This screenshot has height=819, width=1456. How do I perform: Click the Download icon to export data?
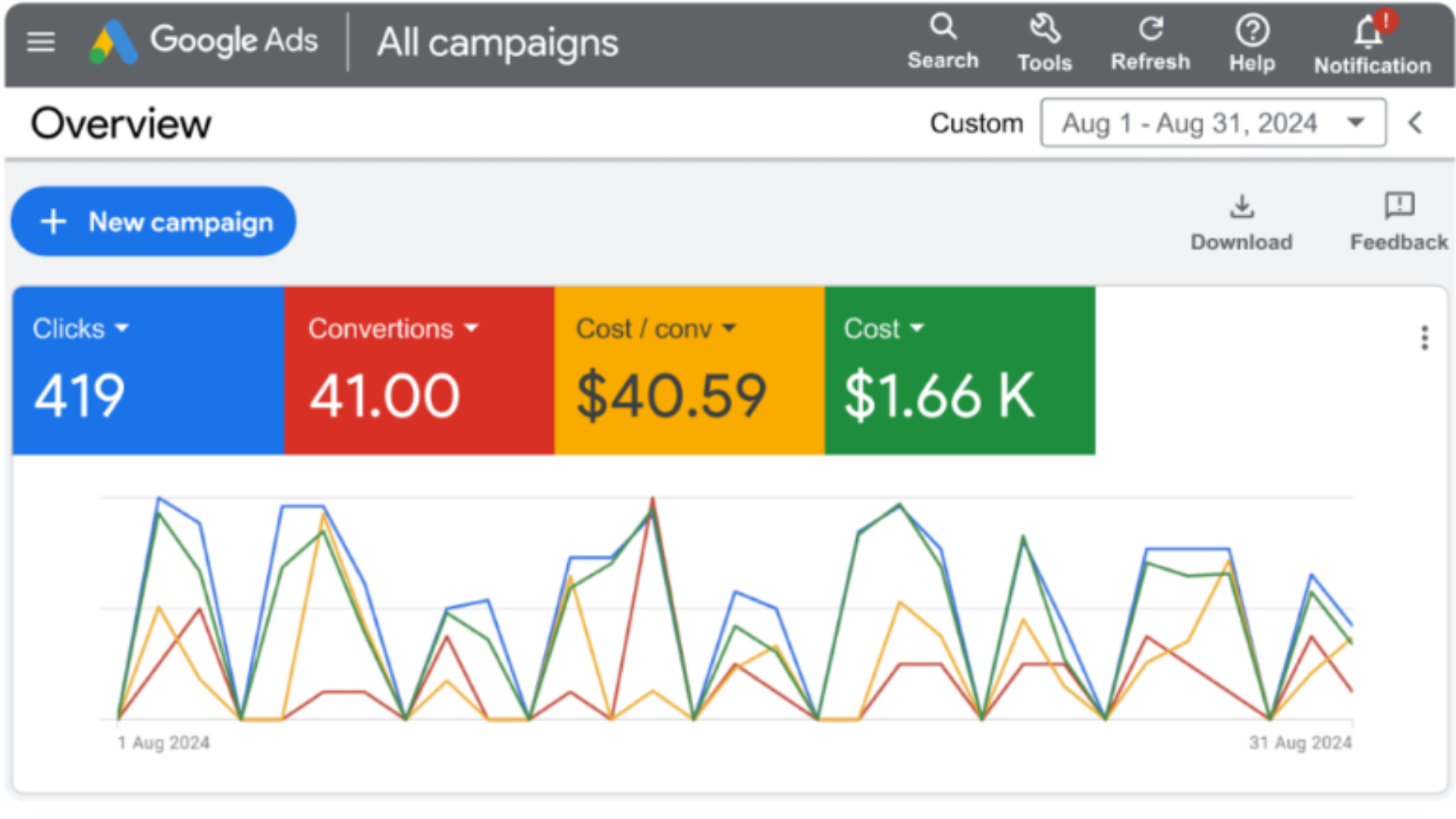tap(1241, 207)
